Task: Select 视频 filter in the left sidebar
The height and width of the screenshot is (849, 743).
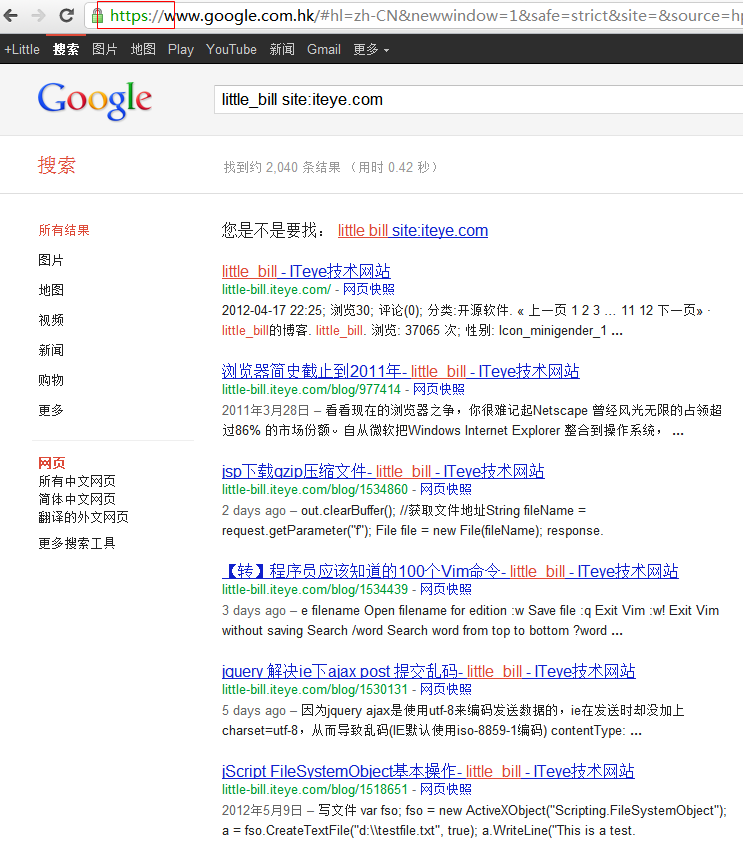Action: pos(51,320)
